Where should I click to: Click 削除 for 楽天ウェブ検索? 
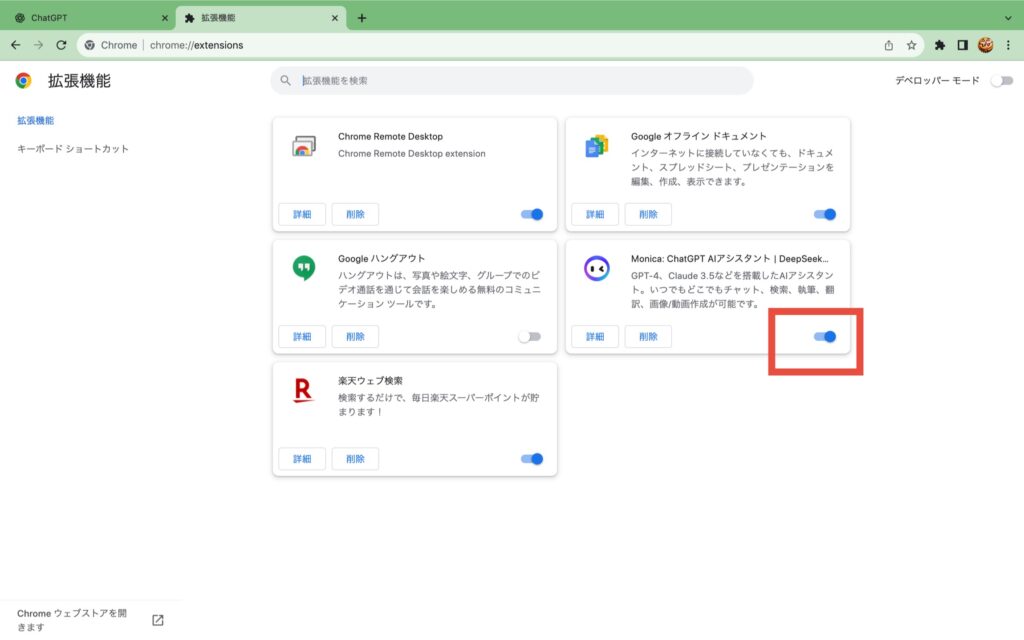pyautogui.click(x=355, y=459)
